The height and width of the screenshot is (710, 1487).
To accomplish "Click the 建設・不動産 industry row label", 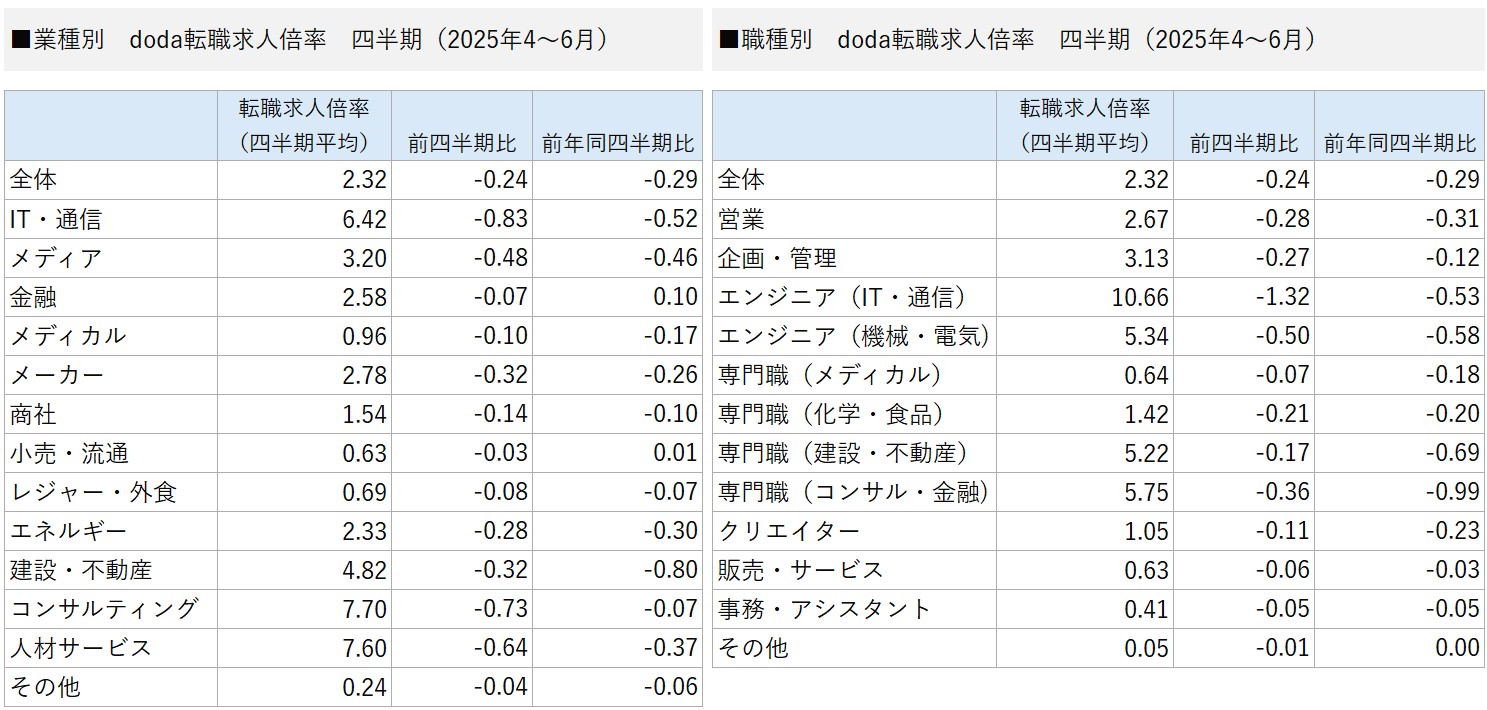I will (x=81, y=570).
